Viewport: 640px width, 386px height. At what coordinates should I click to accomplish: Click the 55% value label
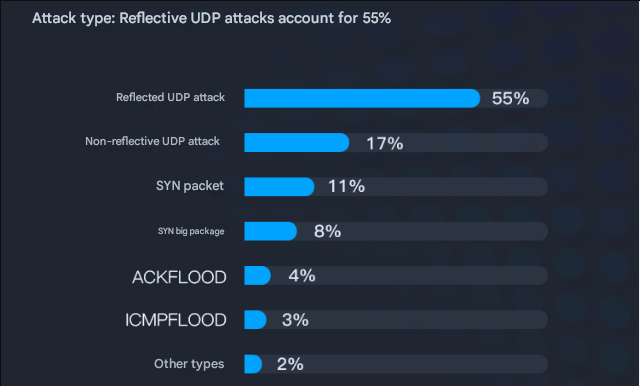tap(510, 98)
